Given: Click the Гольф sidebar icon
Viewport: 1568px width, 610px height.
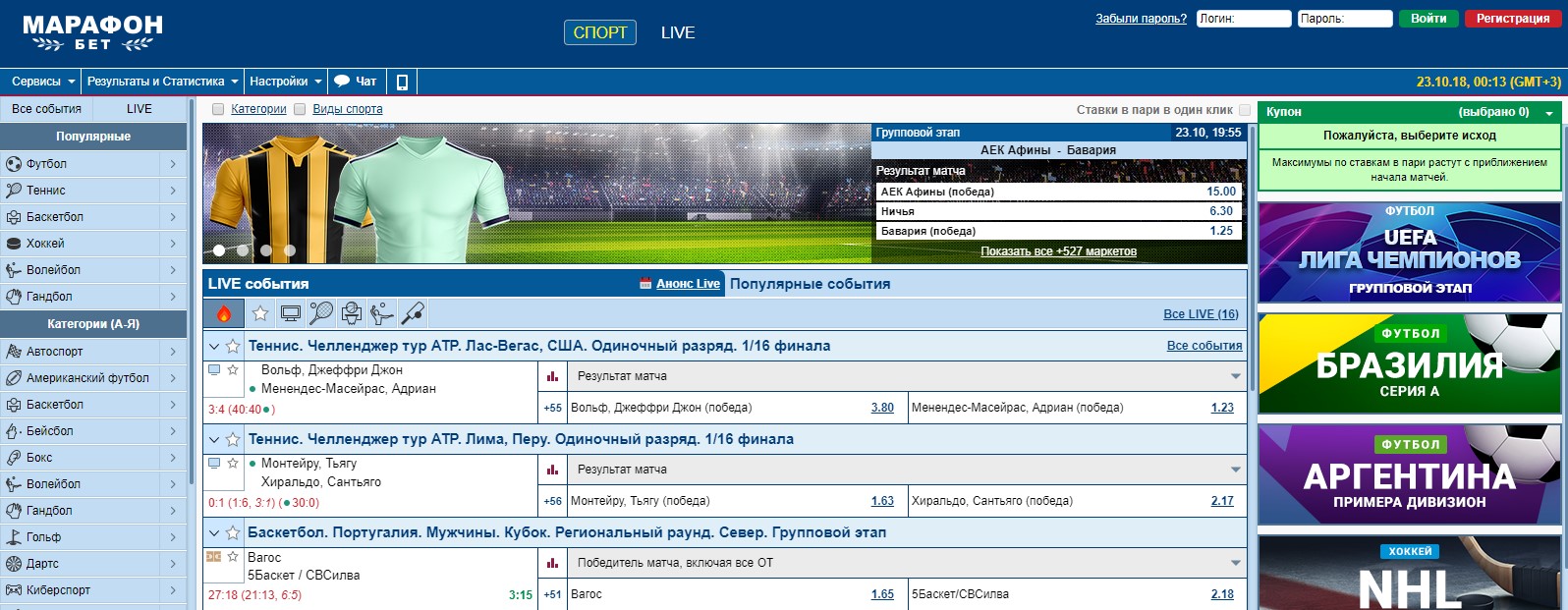Looking at the screenshot, I should [14, 537].
